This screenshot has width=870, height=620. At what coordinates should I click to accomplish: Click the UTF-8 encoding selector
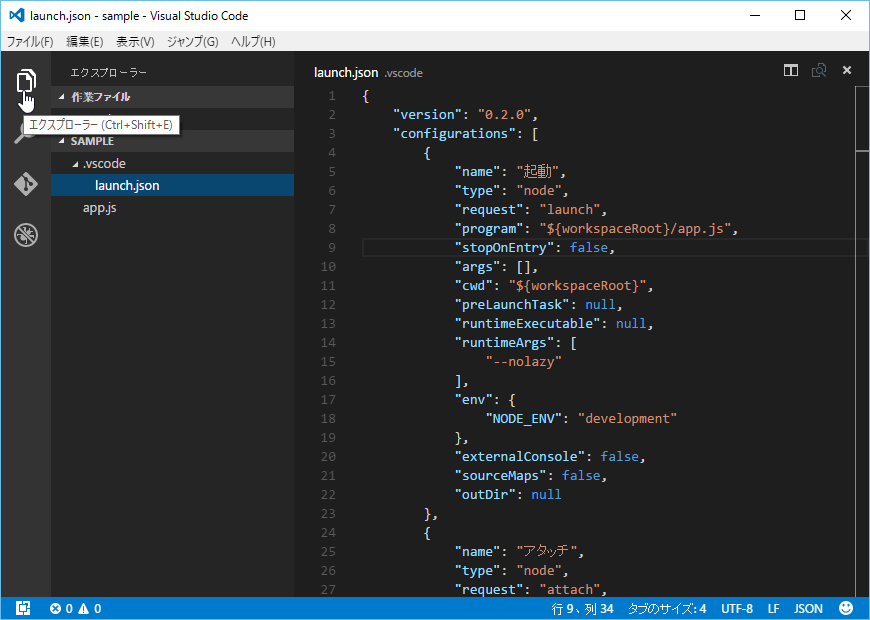coord(736,608)
